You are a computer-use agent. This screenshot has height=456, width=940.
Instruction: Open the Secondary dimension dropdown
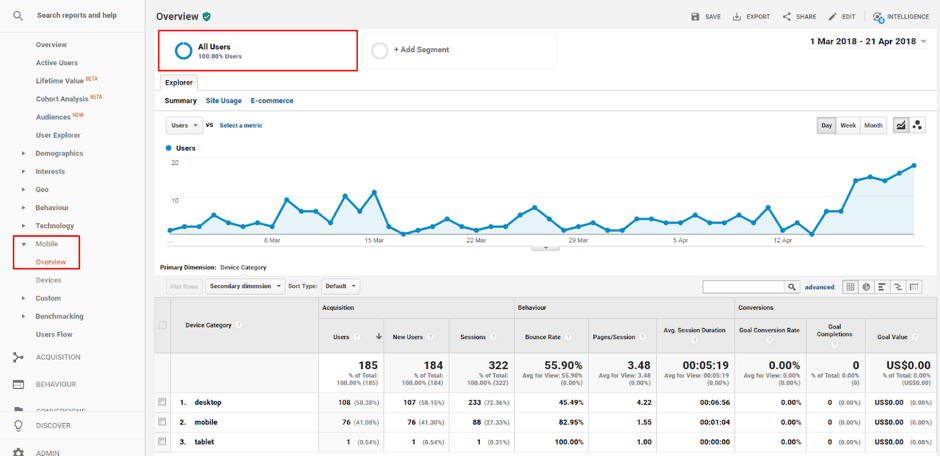tap(245, 286)
